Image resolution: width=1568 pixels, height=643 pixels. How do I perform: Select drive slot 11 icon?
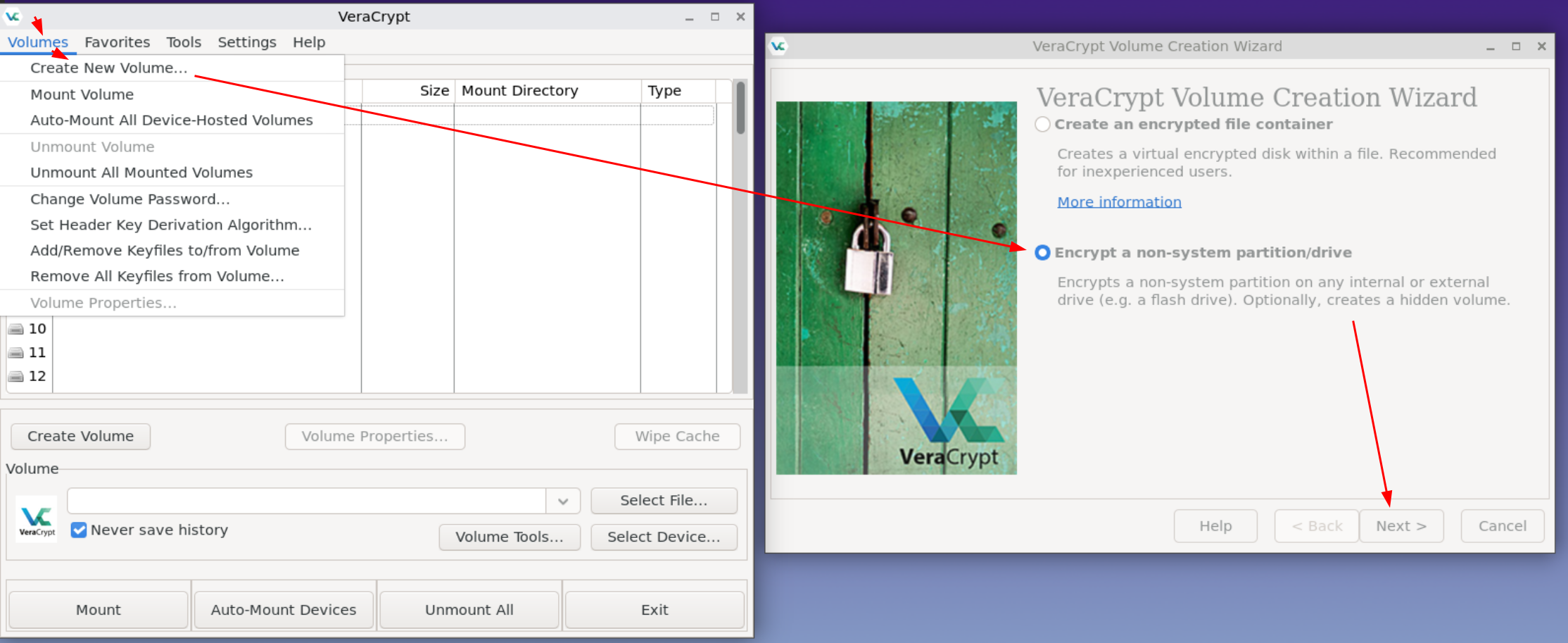(x=15, y=353)
